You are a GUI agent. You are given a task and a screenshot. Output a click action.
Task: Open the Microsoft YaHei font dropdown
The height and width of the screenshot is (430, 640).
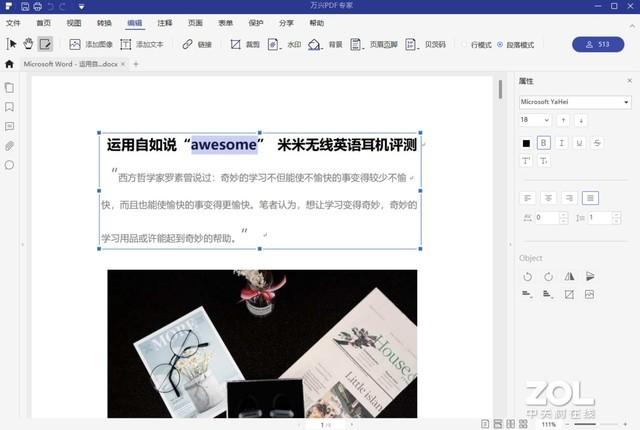tap(575, 102)
